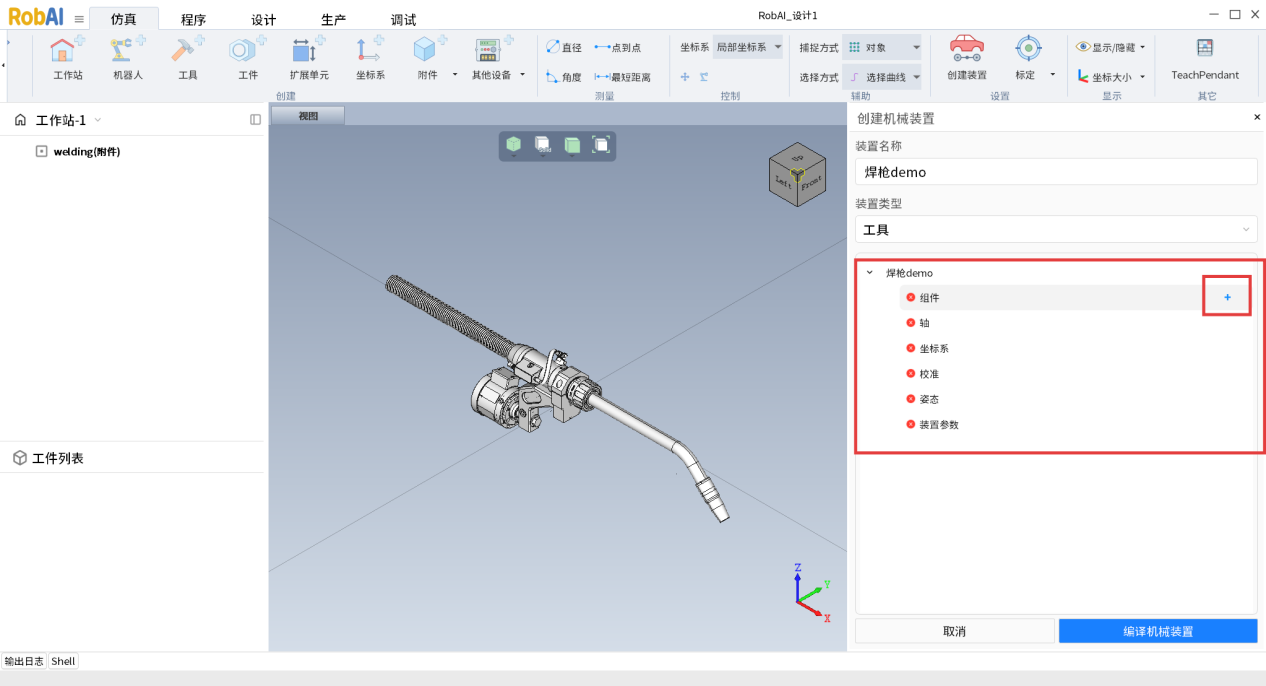Switch to the 调试 tab

click(x=404, y=19)
